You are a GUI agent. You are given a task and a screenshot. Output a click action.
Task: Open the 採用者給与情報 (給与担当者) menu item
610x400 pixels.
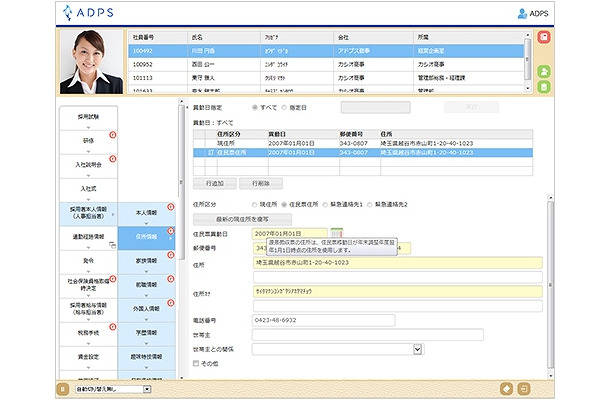pos(88,310)
